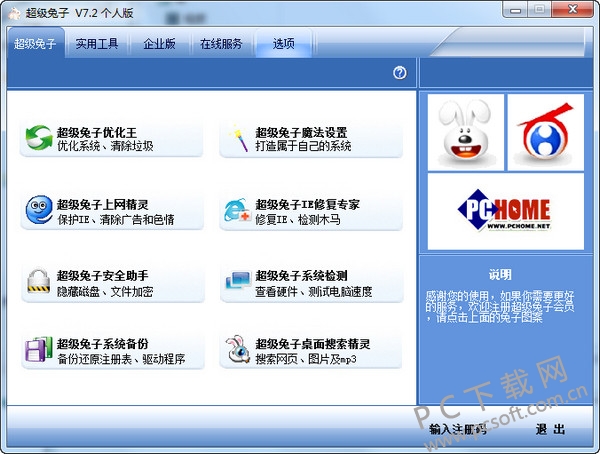600x454 pixels.
Task: Click the floppy disk 系统备份 icon
Action: click(x=38, y=349)
